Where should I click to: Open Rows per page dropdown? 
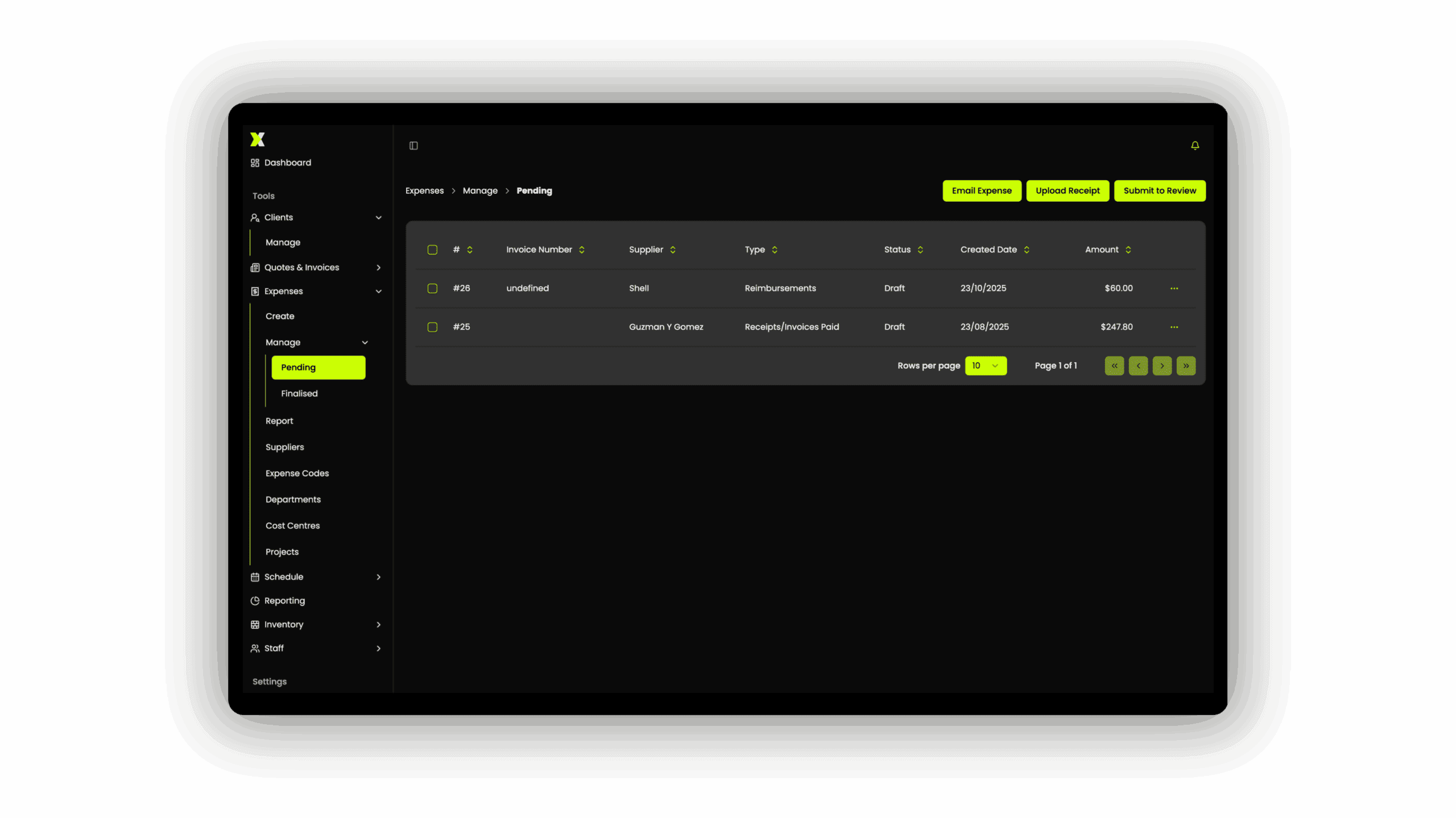click(986, 366)
